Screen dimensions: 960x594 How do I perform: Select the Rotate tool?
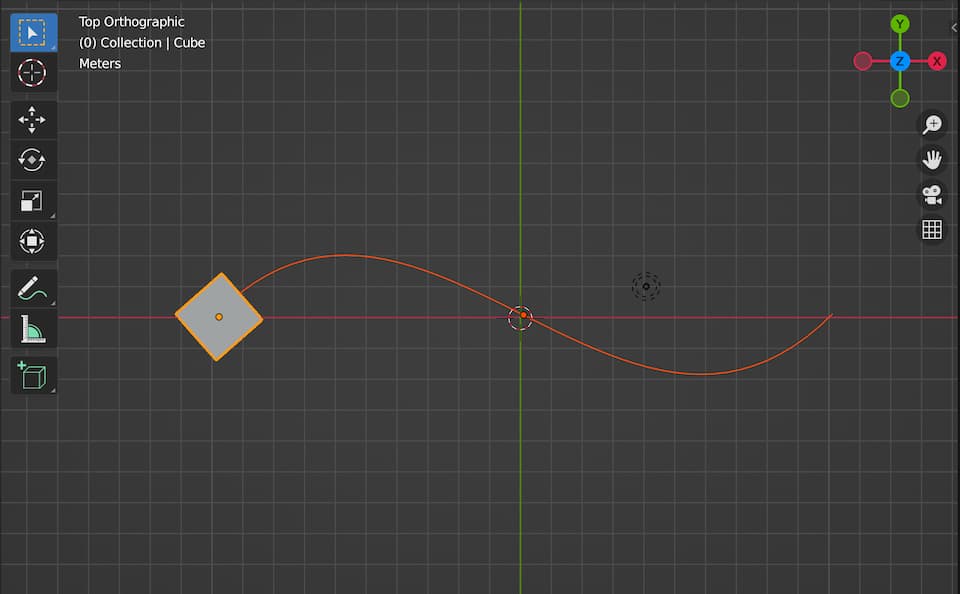point(32,160)
